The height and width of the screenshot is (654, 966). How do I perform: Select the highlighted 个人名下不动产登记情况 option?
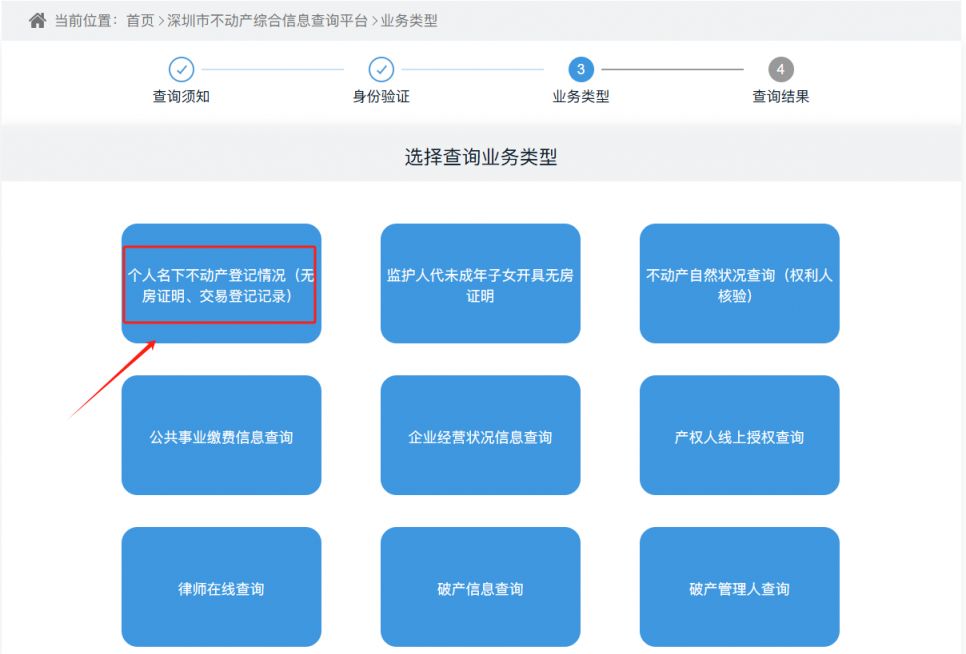(x=220, y=284)
